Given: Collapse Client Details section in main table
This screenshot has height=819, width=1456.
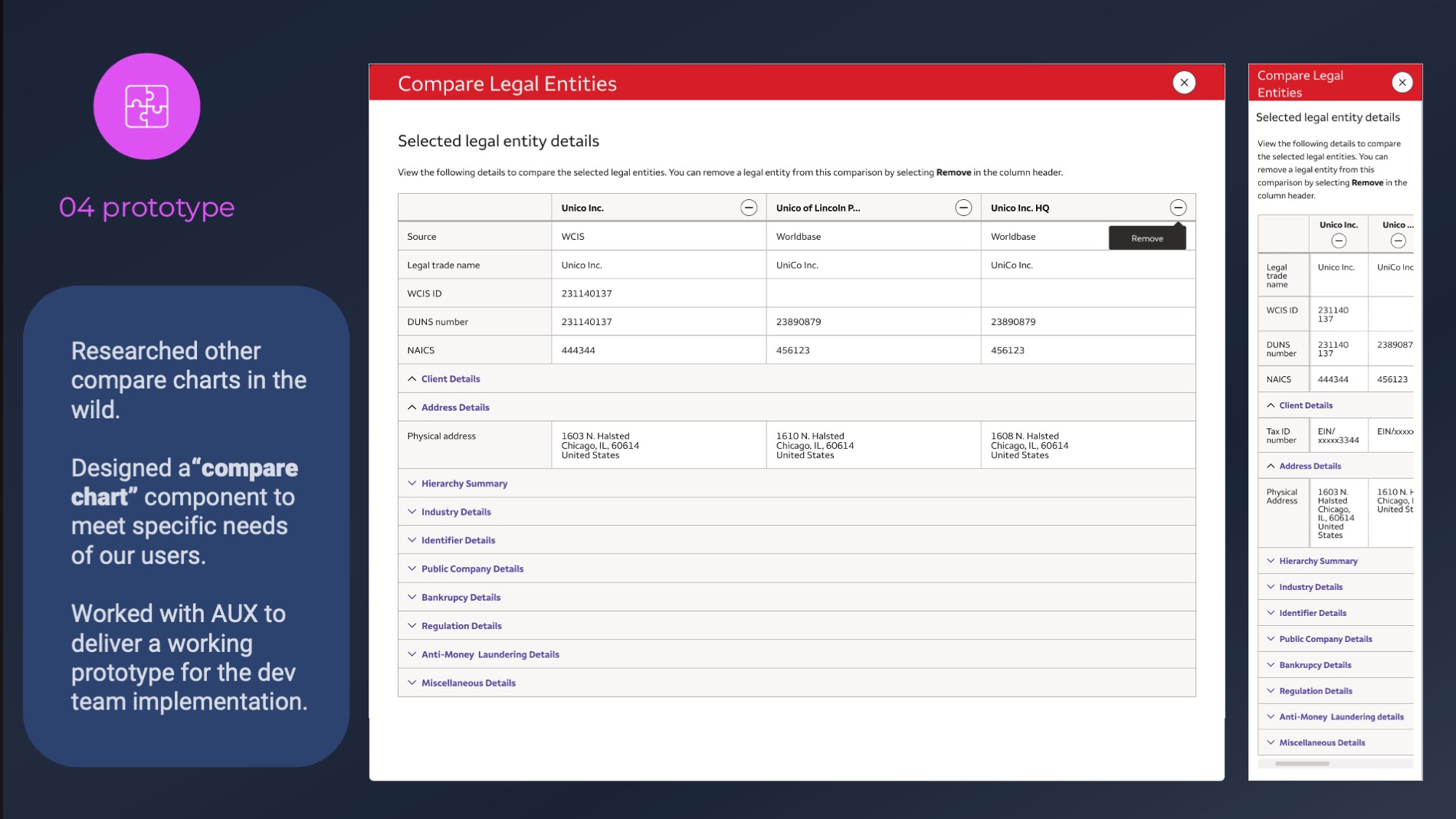Looking at the screenshot, I should click(x=450, y=379).
